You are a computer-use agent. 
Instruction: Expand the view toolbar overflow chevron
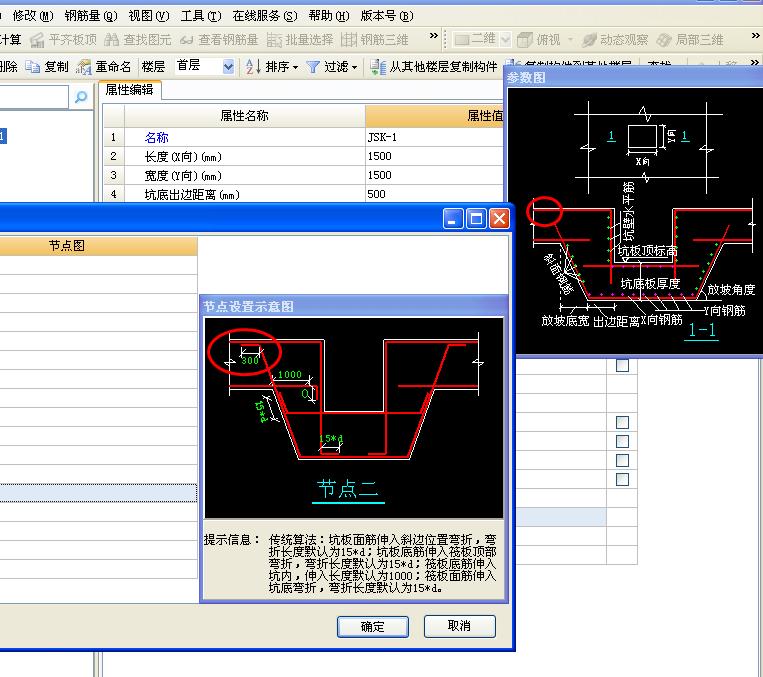(x=755, y=36)
